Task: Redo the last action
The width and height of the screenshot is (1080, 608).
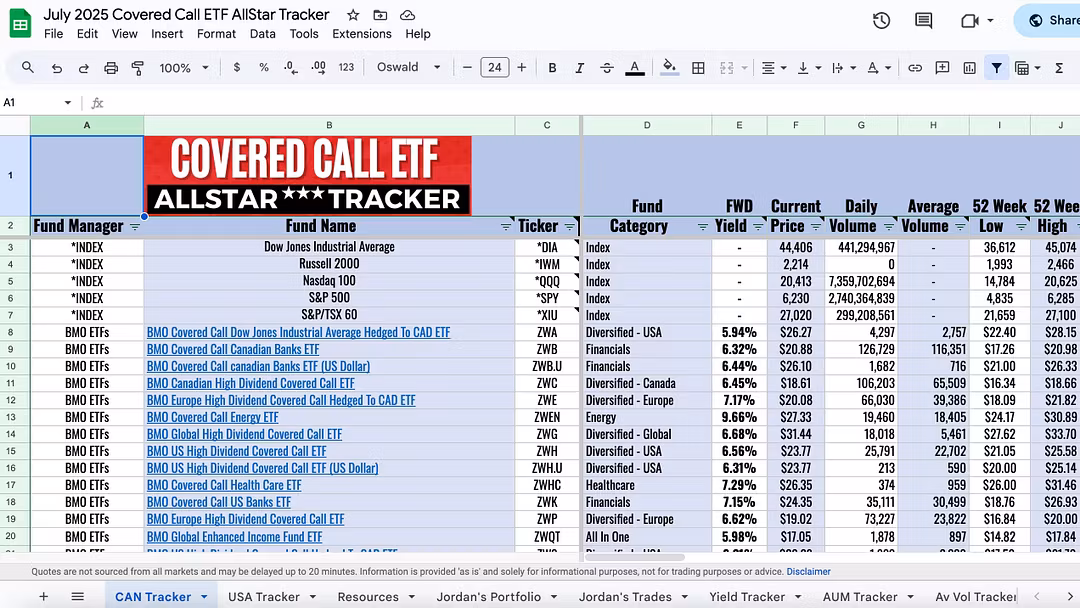Action: [83, 67]
